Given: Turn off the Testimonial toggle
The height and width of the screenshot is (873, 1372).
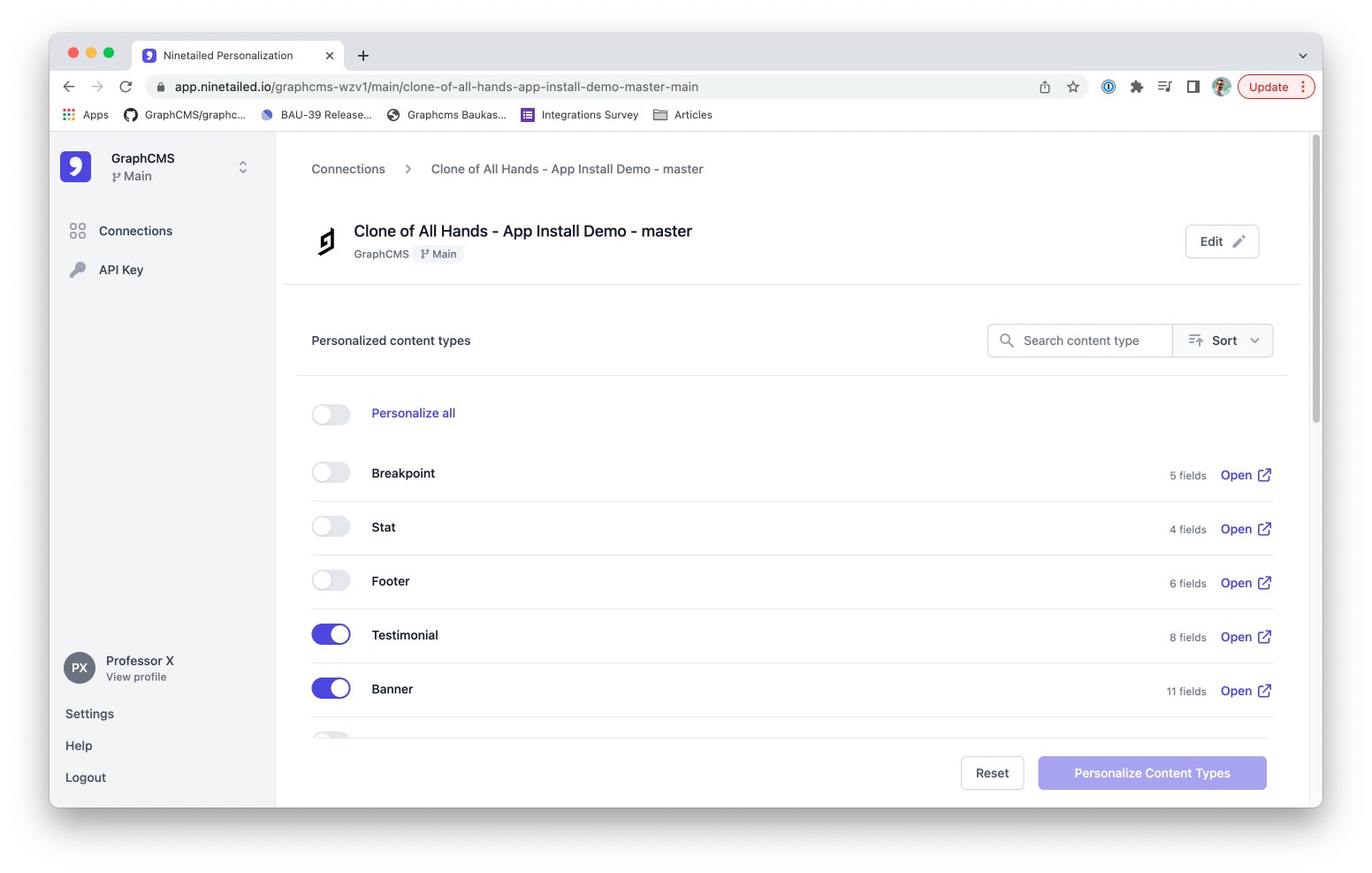Looking at the screenshot, I should point(332,634).
